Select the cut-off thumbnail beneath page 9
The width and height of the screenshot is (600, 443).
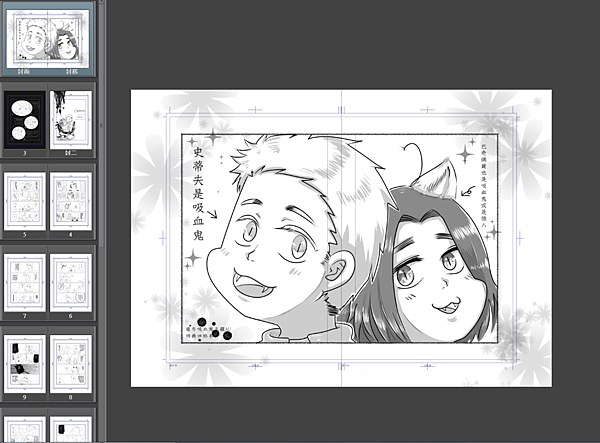click(x=24, y=429)
